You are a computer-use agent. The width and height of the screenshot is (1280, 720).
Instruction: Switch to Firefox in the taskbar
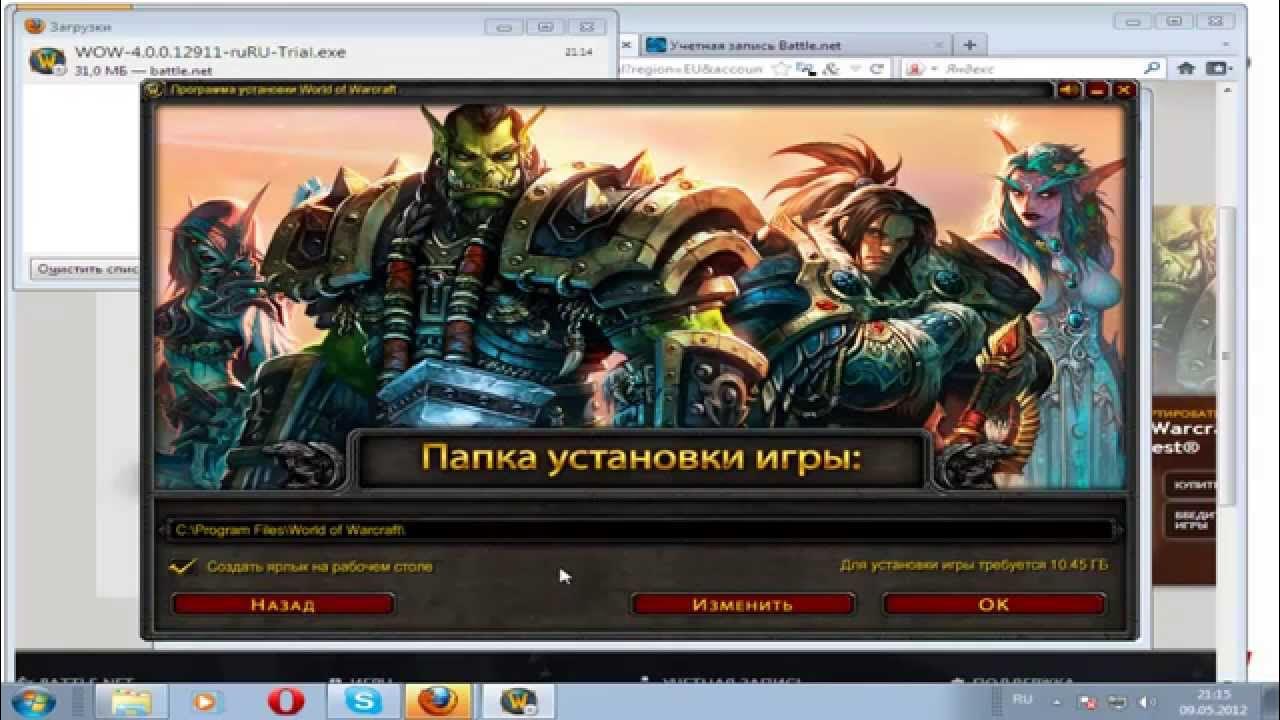tap(438, 701)
